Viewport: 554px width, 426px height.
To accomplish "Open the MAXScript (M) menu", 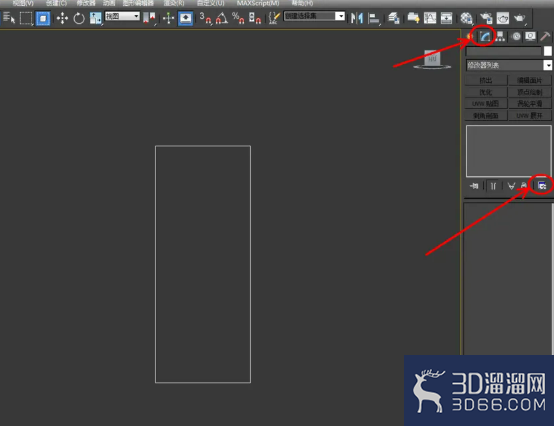I will click(x=258, y=3).
